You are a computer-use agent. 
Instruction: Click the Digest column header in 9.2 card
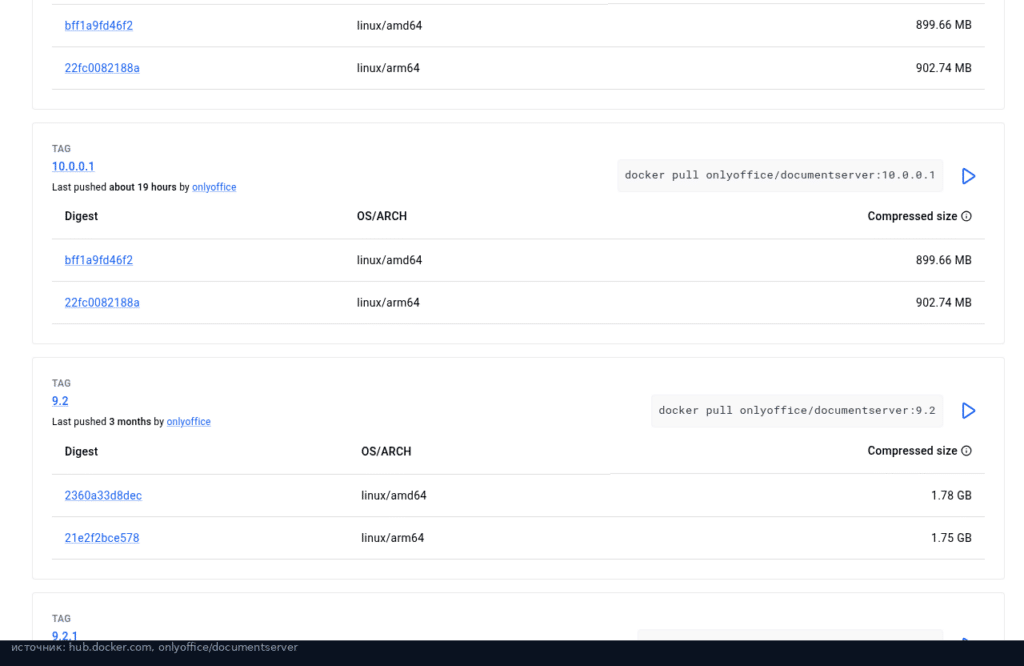(x=81, y=451)
